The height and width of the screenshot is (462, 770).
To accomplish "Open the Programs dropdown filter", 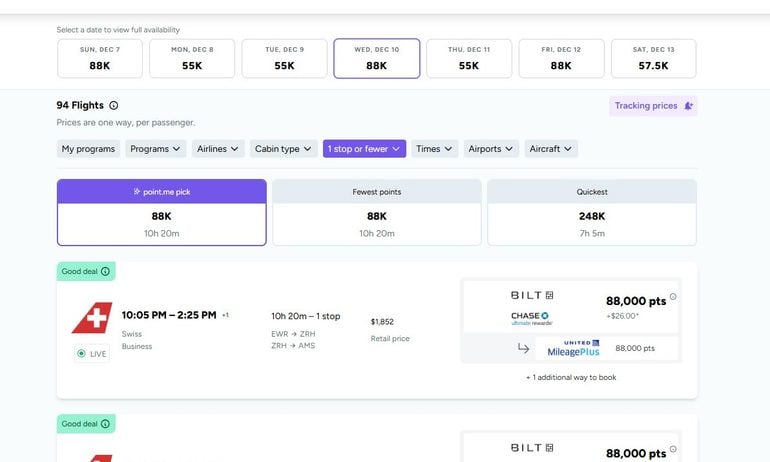I will 156,149.
